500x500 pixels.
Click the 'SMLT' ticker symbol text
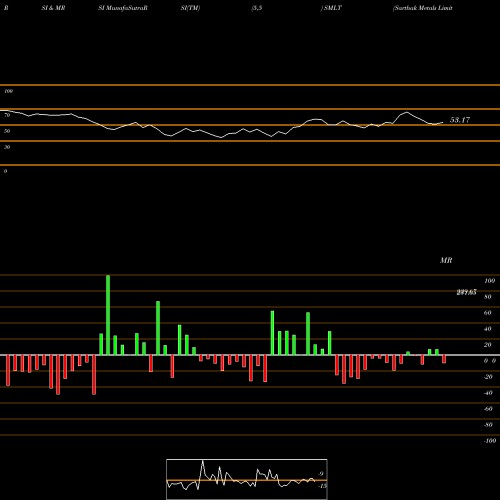333,8
